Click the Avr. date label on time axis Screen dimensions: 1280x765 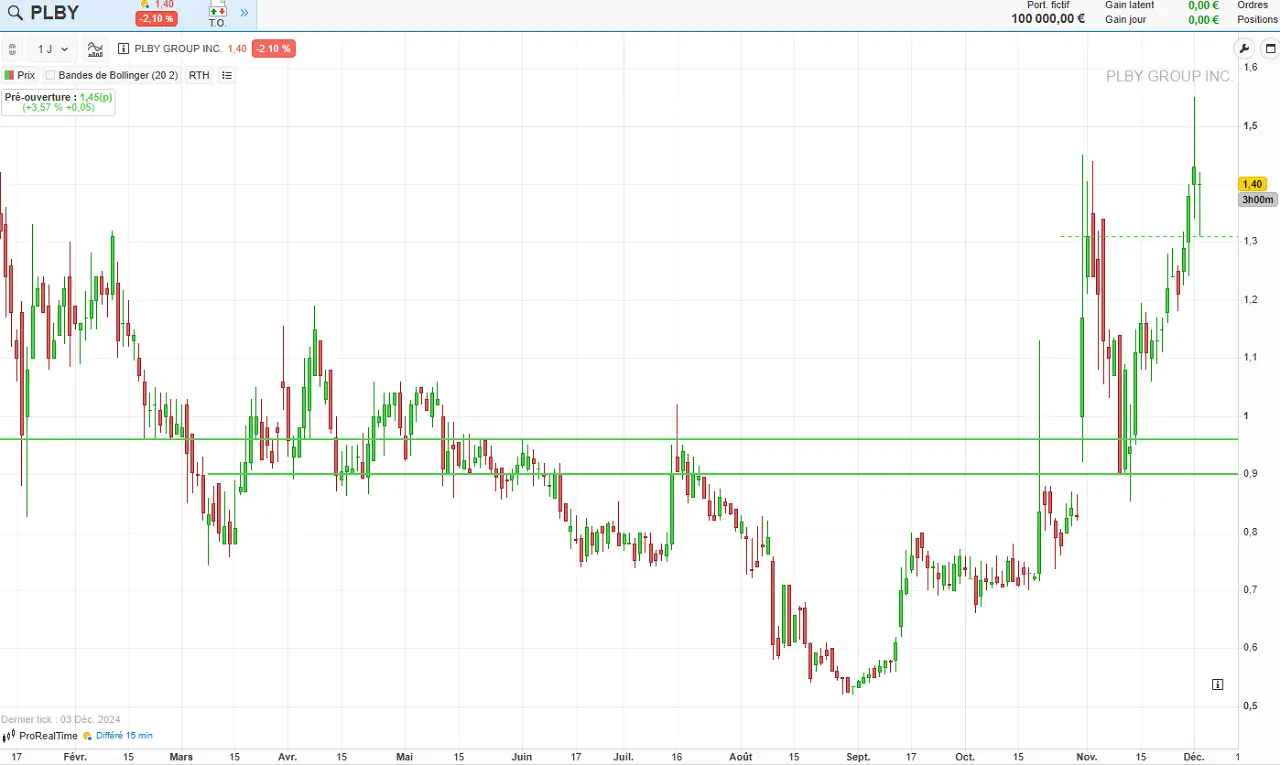click(288, 757)
